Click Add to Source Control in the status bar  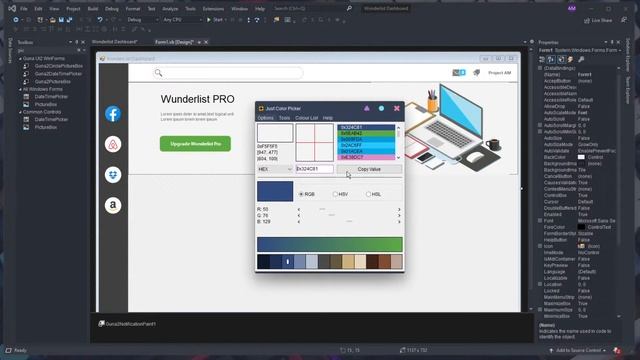click(578, 350)
